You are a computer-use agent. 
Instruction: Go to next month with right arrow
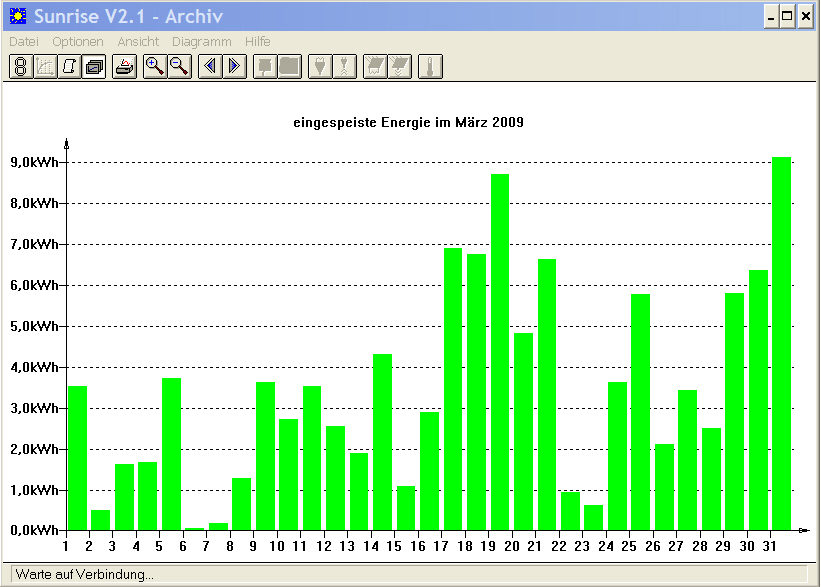click(235, 67)
